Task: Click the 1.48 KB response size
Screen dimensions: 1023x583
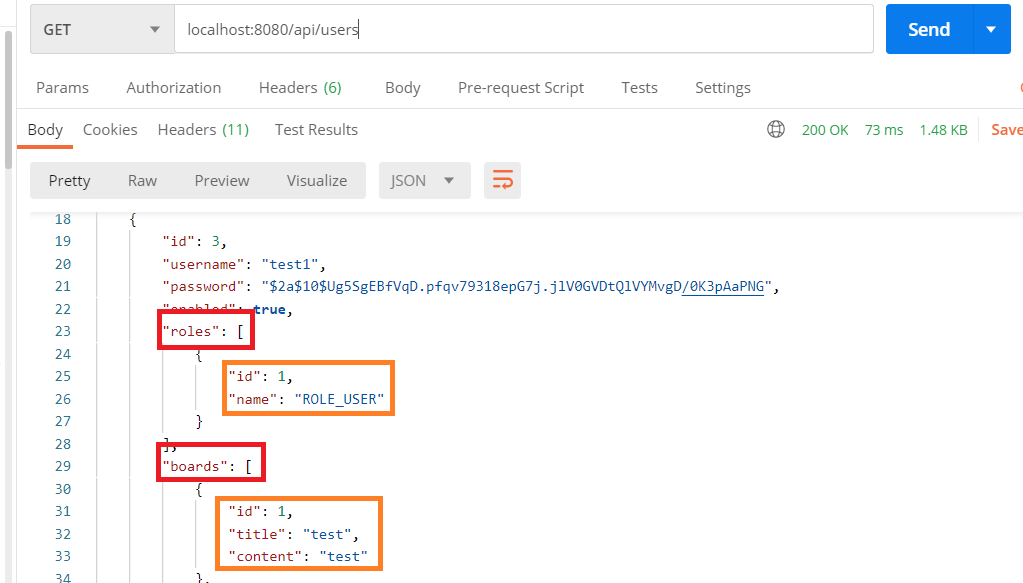Action: pos(943,130)
